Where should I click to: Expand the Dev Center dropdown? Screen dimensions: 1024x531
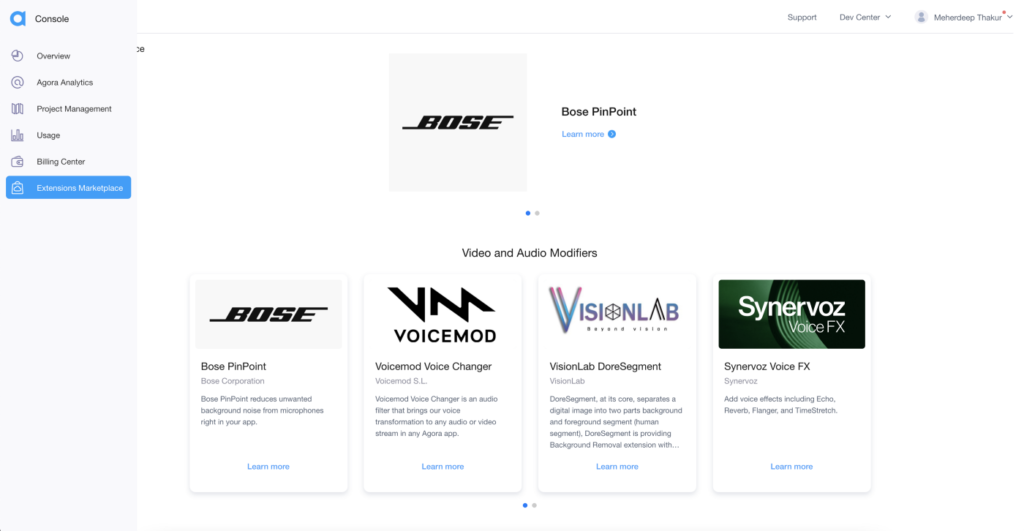click(x=865, y=18)
